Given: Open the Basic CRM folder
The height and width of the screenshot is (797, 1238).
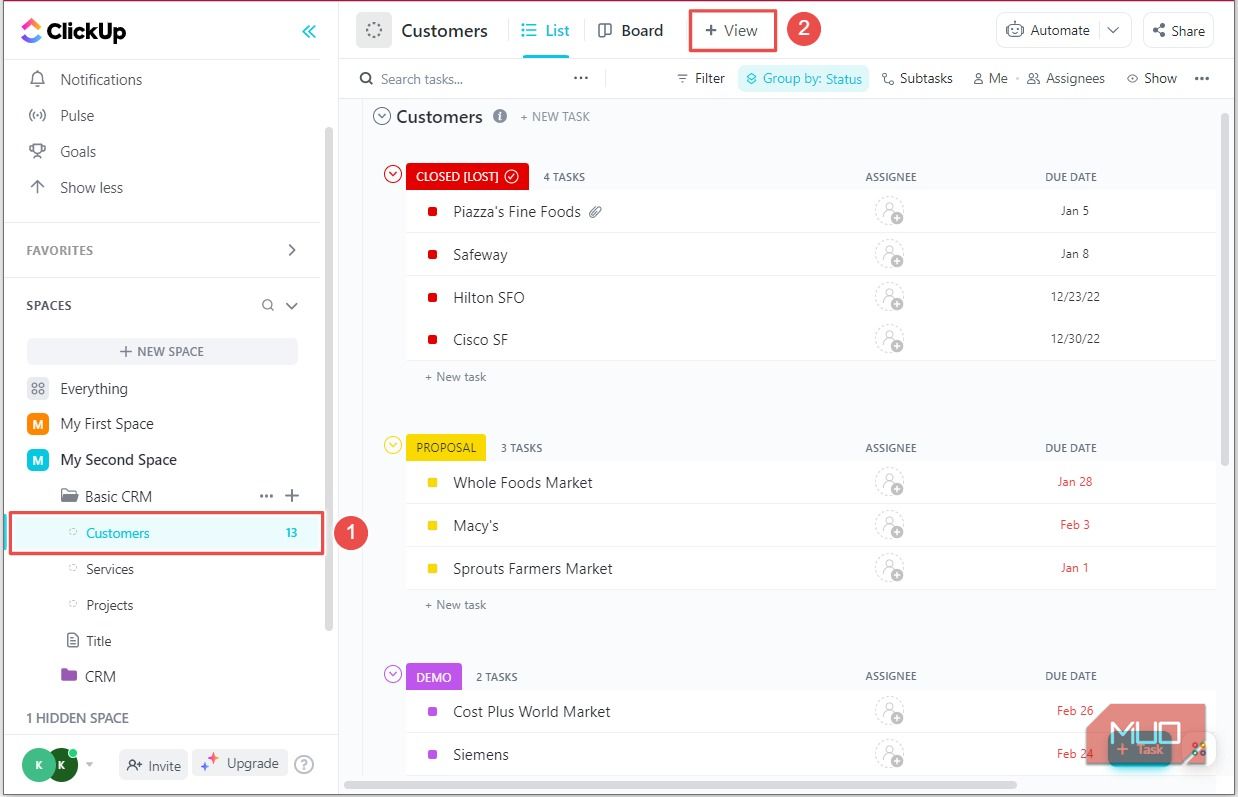Looking at the screenshot, I should click(x=118, y=496).
